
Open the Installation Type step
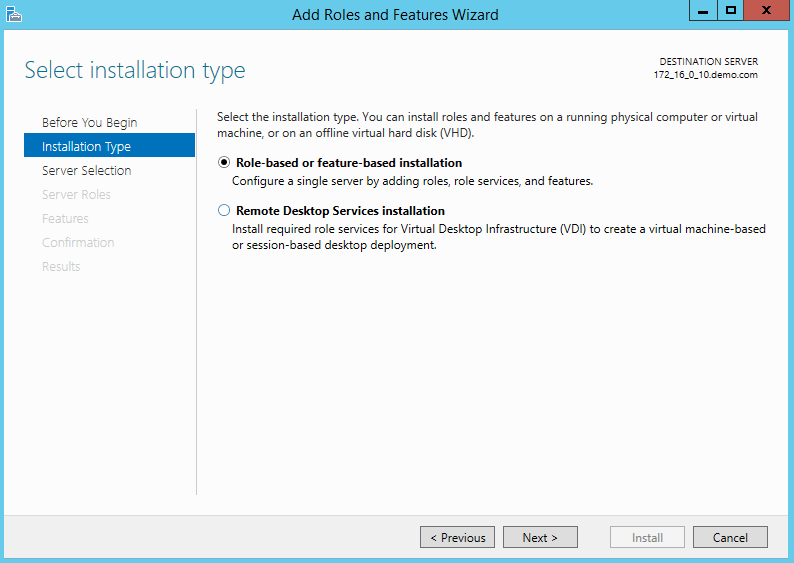pyautogui.click(x=87, y=146)
